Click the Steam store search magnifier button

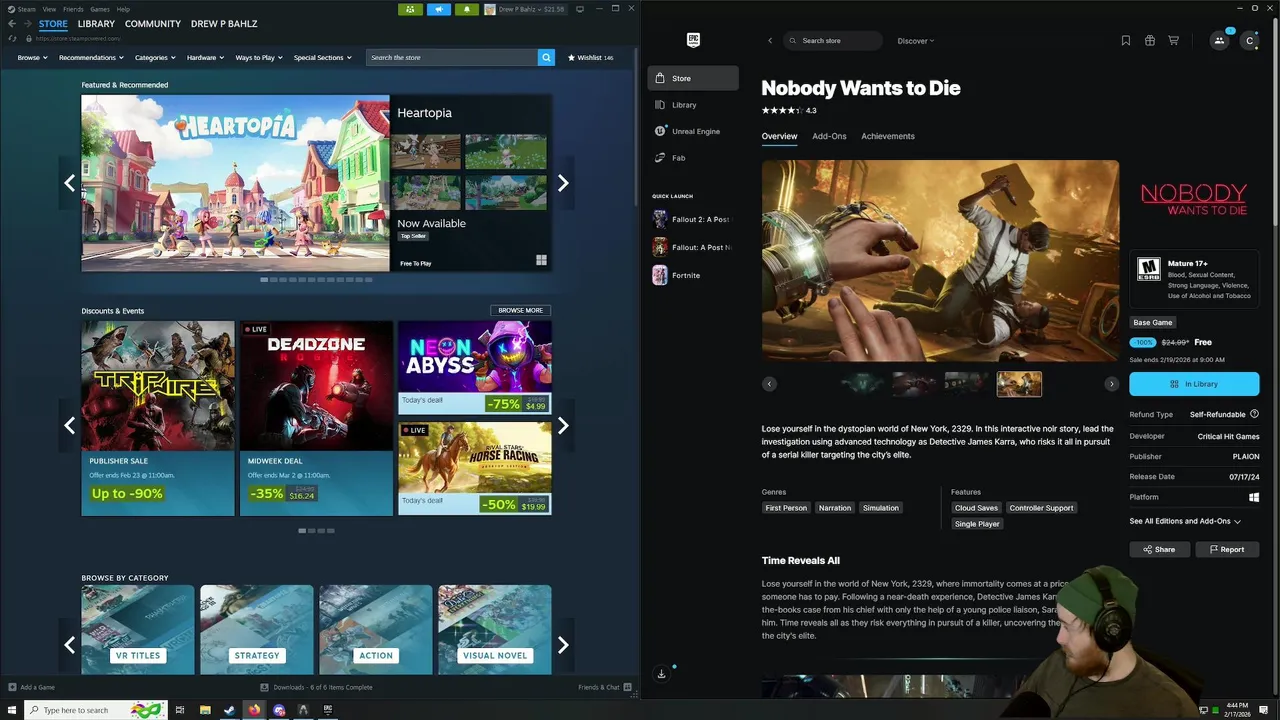pos(546,58)
